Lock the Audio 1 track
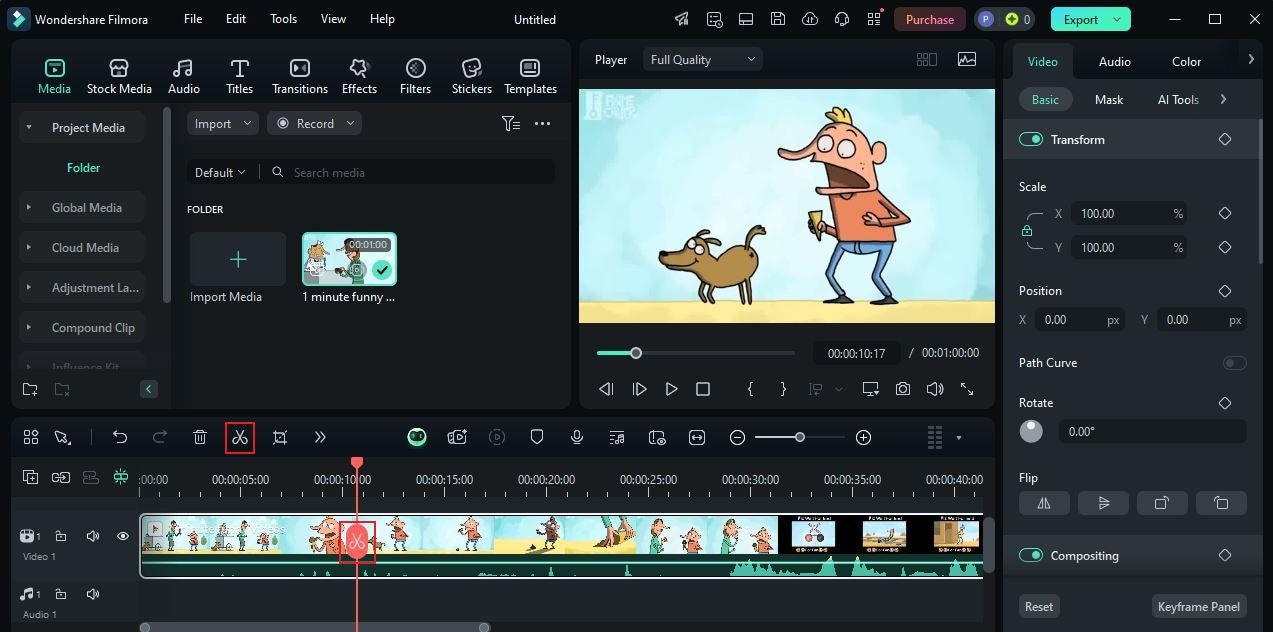The image size is (1273, 632). coord(61,594)
